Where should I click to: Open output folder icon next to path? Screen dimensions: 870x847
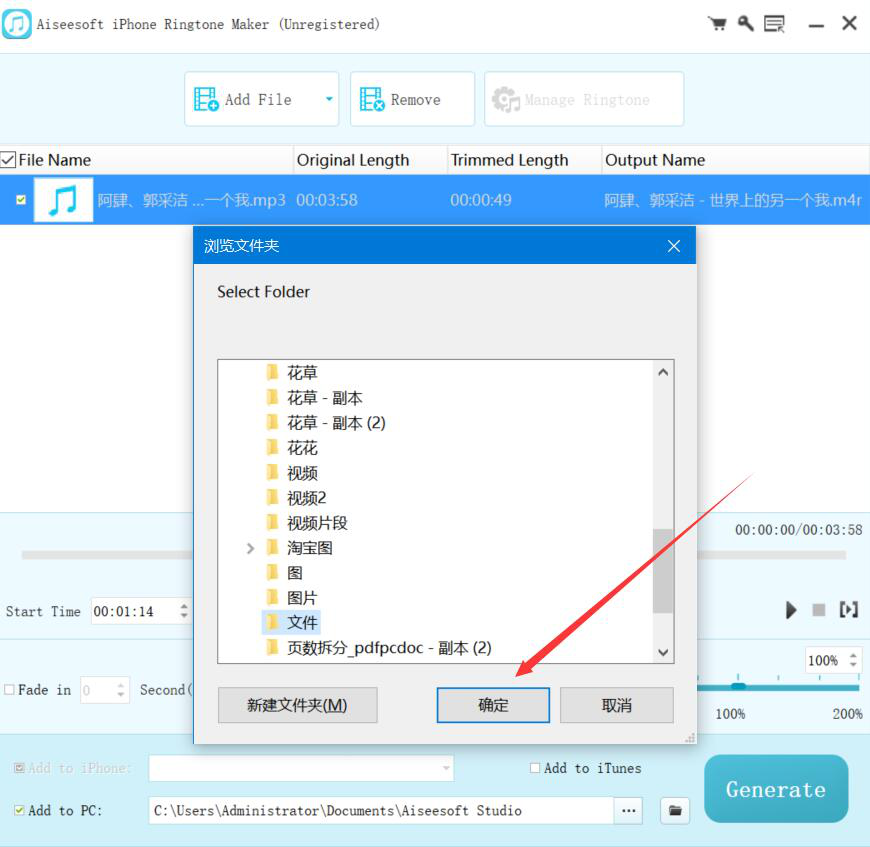tap(675, 810)
